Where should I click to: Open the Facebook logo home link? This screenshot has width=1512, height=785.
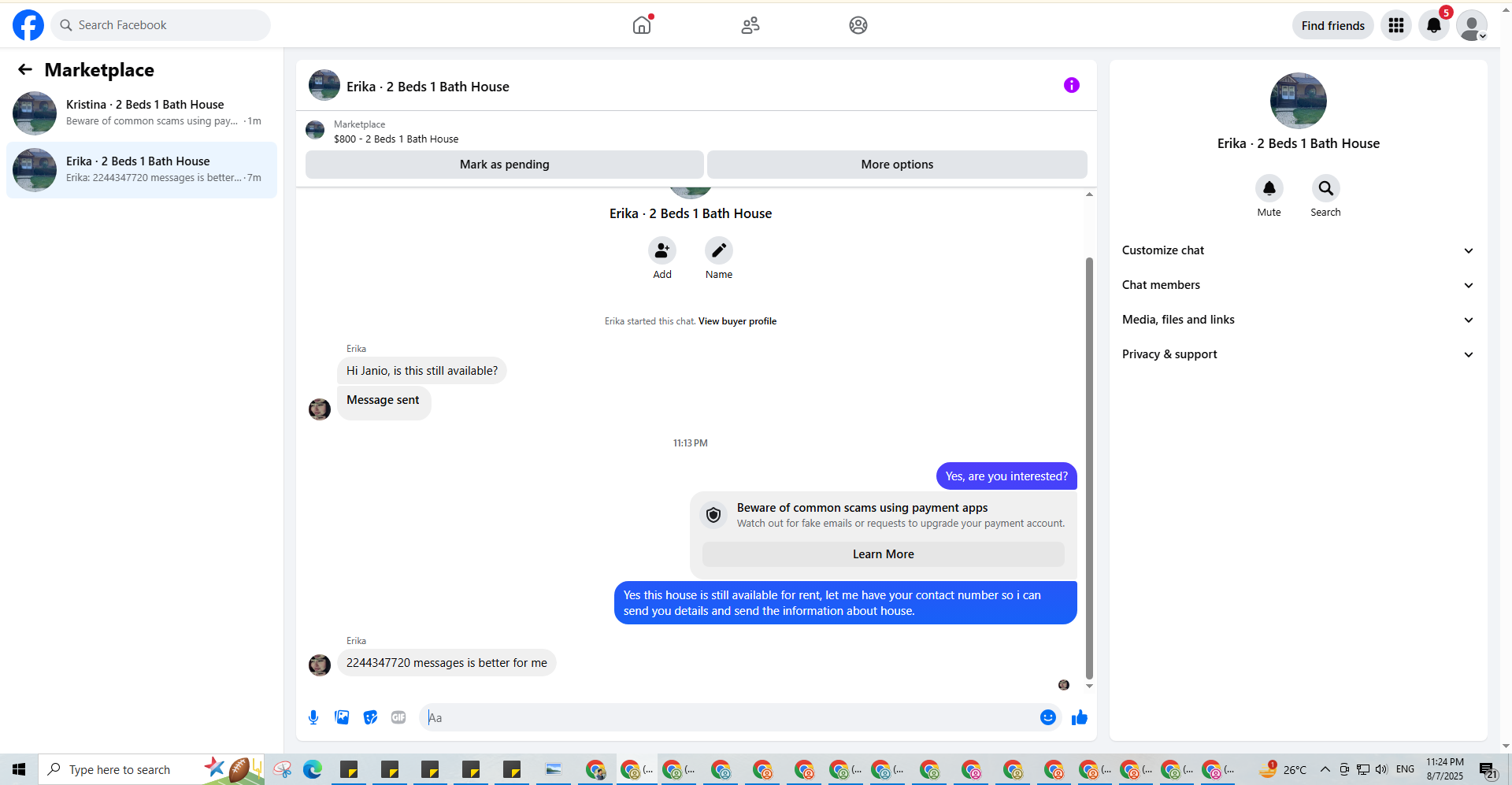28,25
